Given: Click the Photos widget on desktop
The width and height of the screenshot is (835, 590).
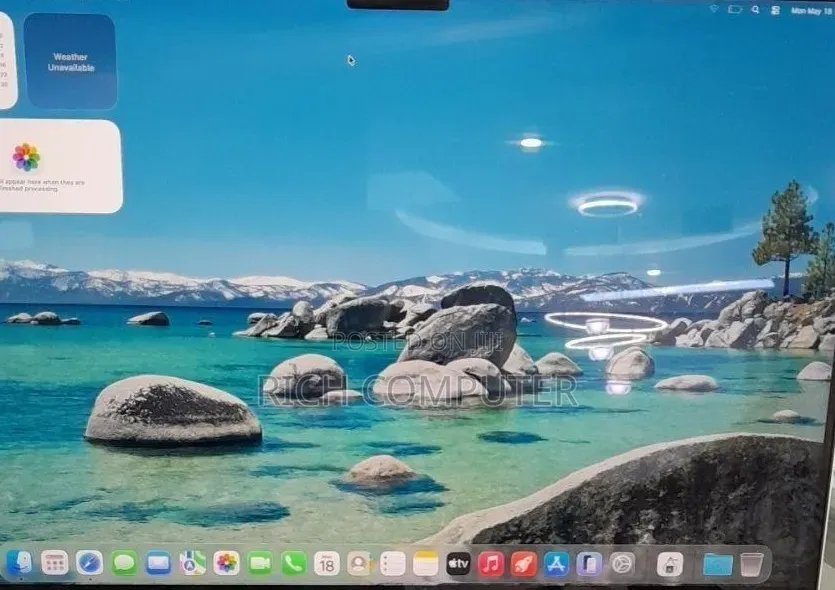Looking at the screenshot, I should [x=60, y=166].
